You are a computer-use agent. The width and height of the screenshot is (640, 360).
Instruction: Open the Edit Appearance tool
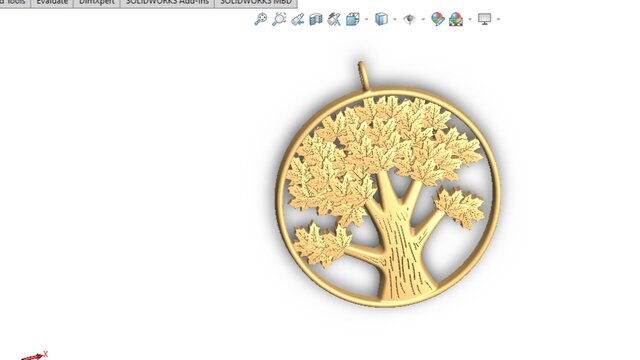click(x=438, y=19)
